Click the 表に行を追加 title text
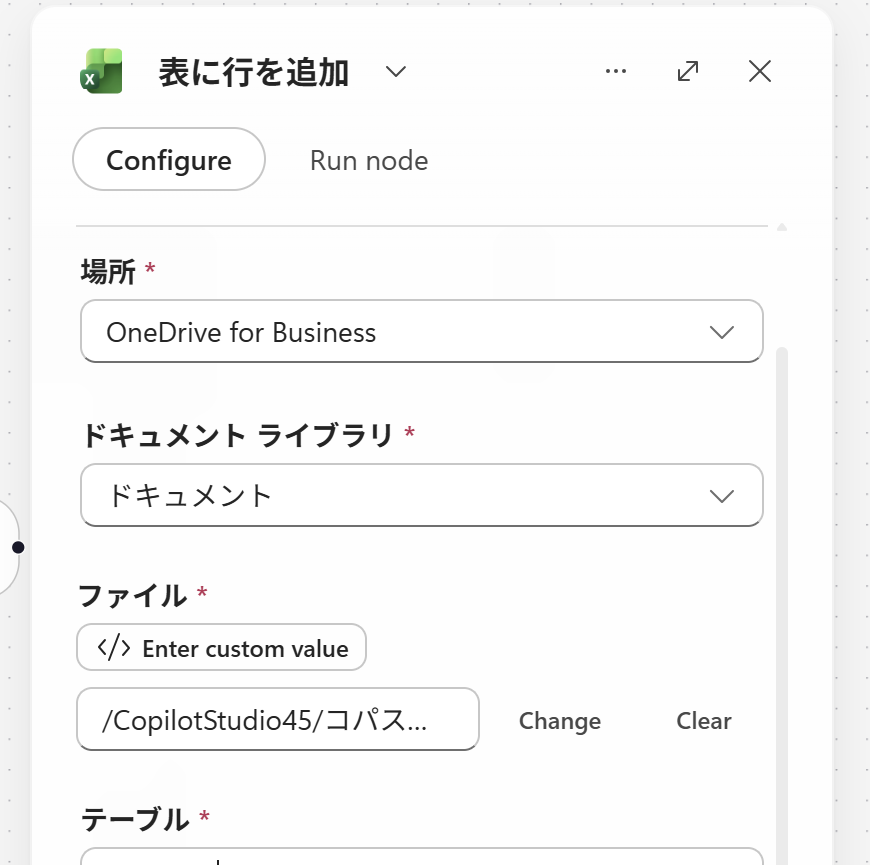The width and height of the screenshot is (870, 865). pyautogui.click(x=254, y=72)
